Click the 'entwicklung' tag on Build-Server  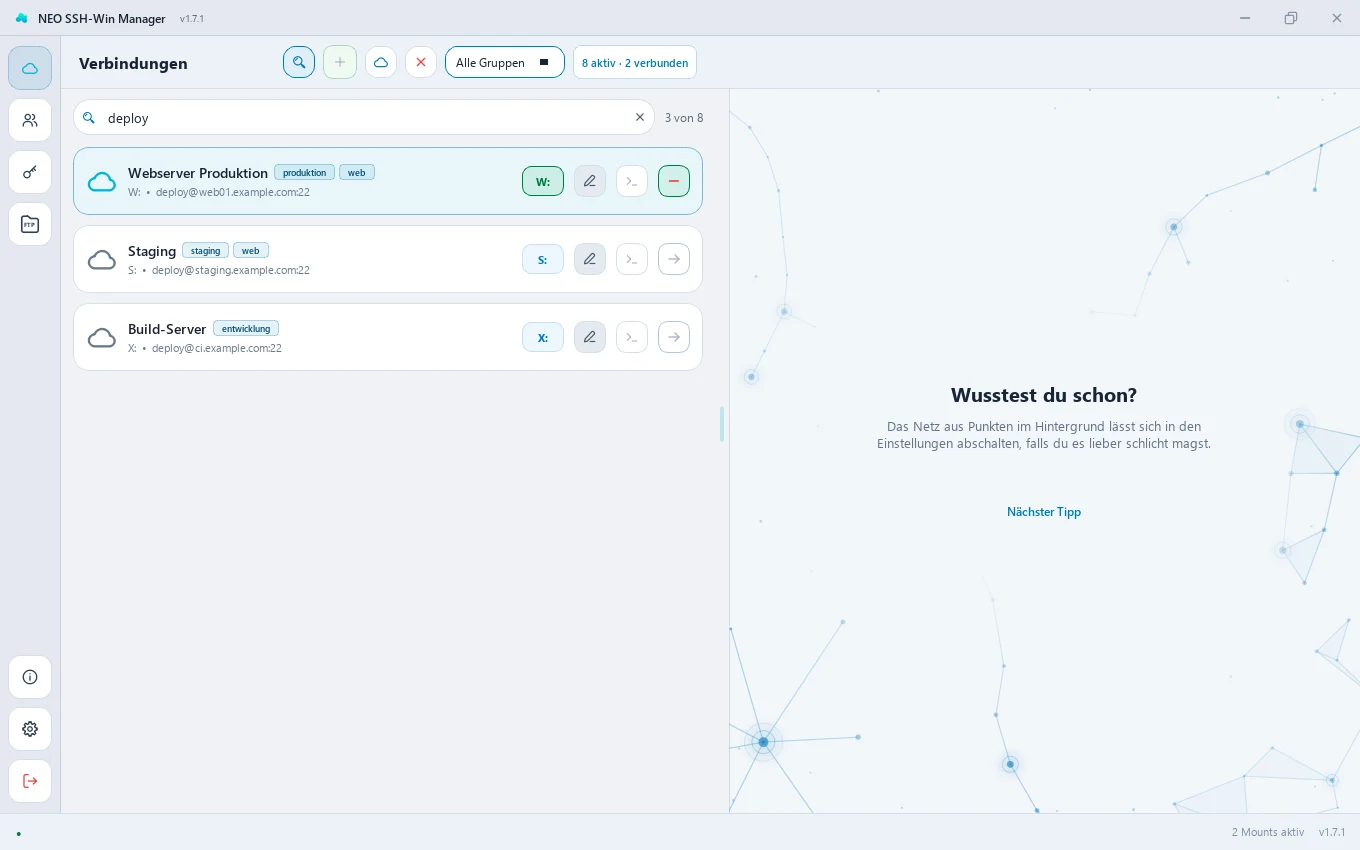(246, 329)
